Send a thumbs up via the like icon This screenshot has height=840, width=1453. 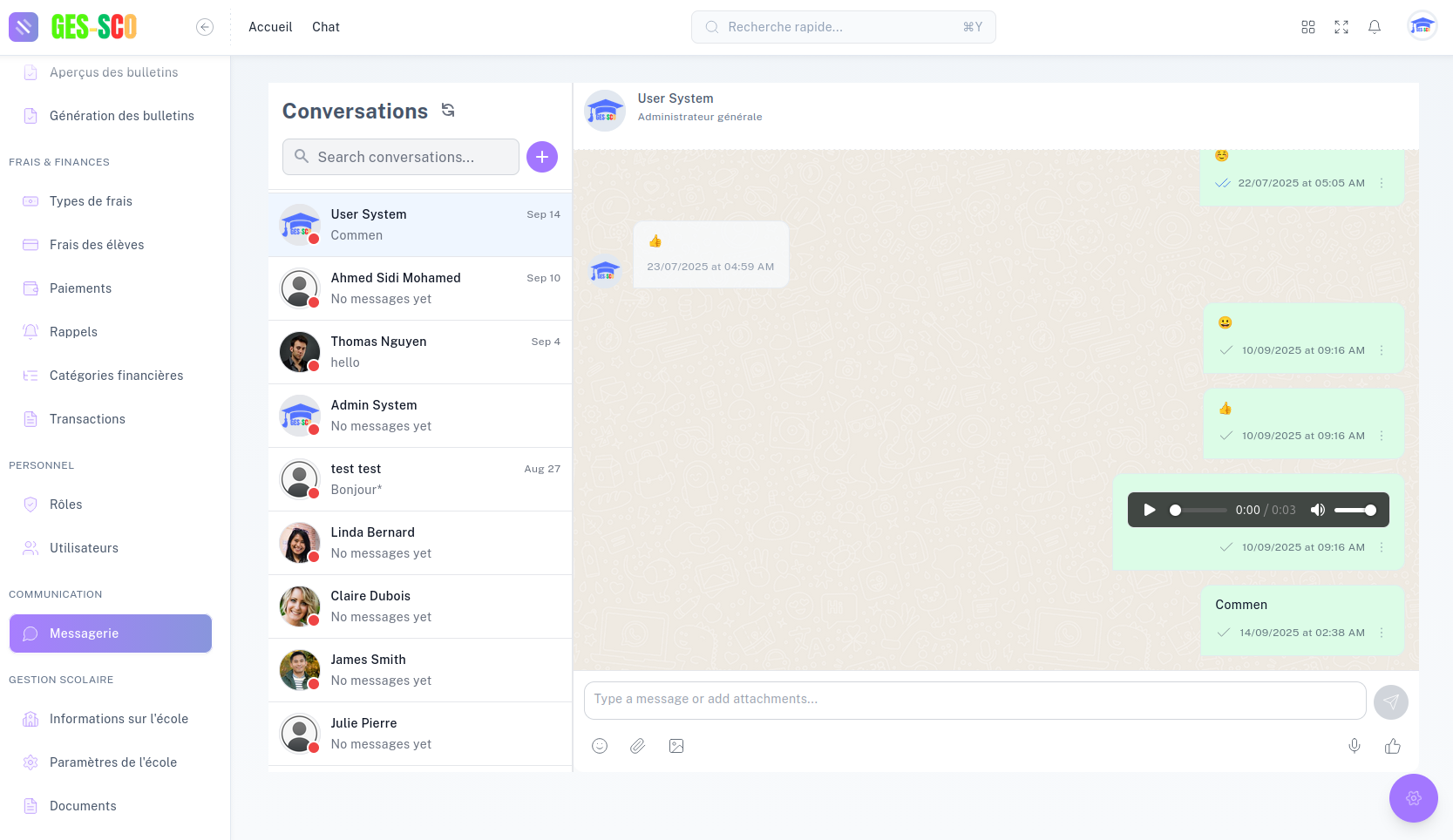[1391, 746]
